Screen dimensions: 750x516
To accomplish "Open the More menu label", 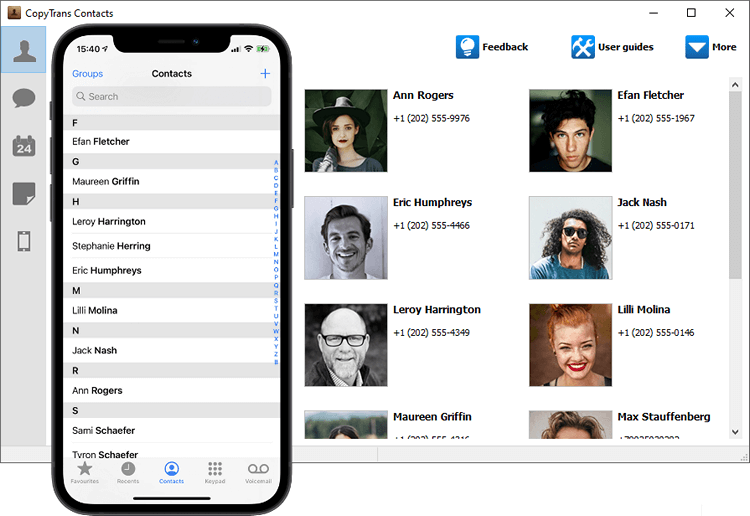I will tap(724, 47).
